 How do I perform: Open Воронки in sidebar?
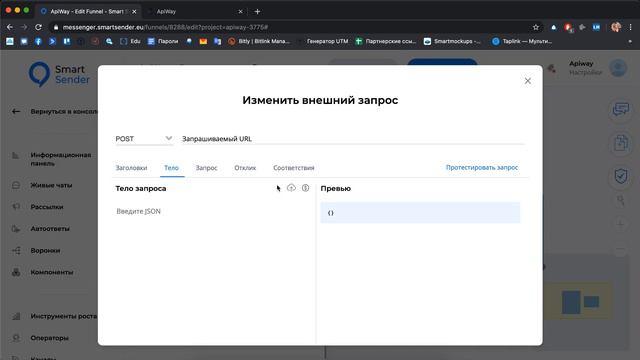click(x=45, y=251)
